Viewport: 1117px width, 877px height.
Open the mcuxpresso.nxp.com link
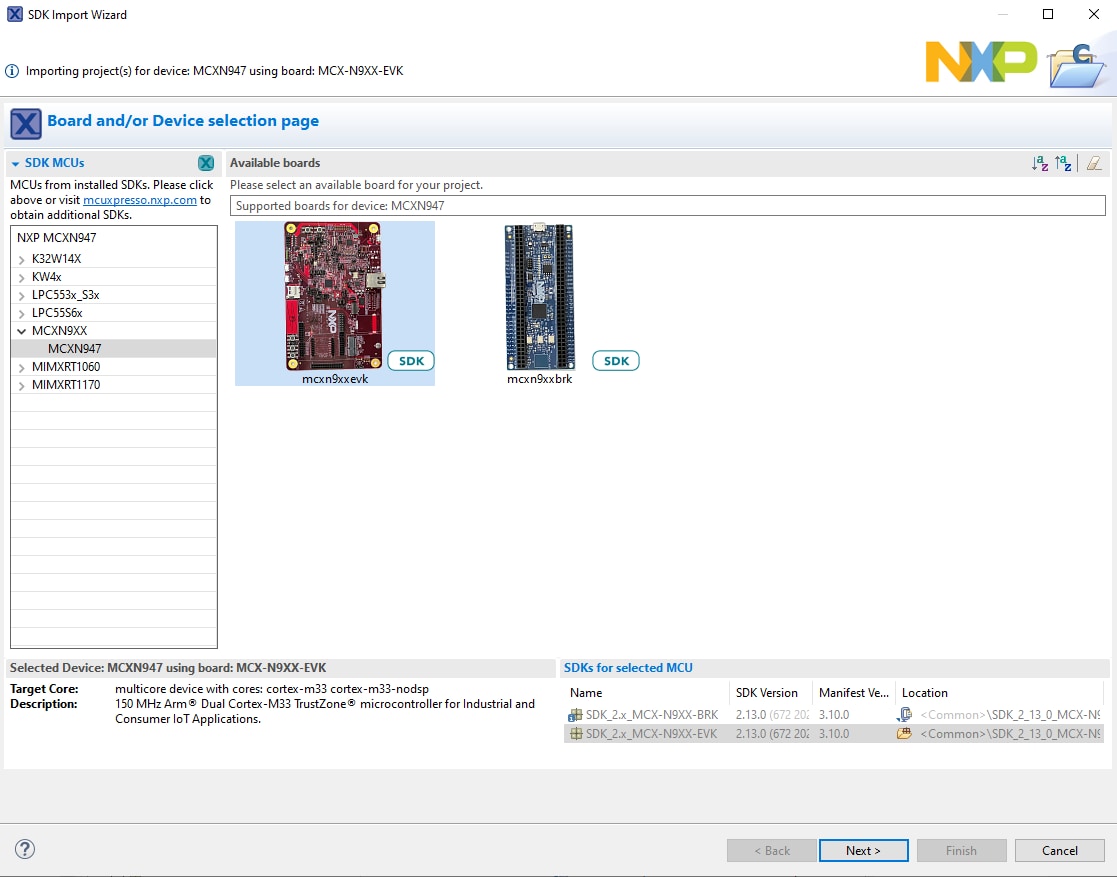(139, 200)
